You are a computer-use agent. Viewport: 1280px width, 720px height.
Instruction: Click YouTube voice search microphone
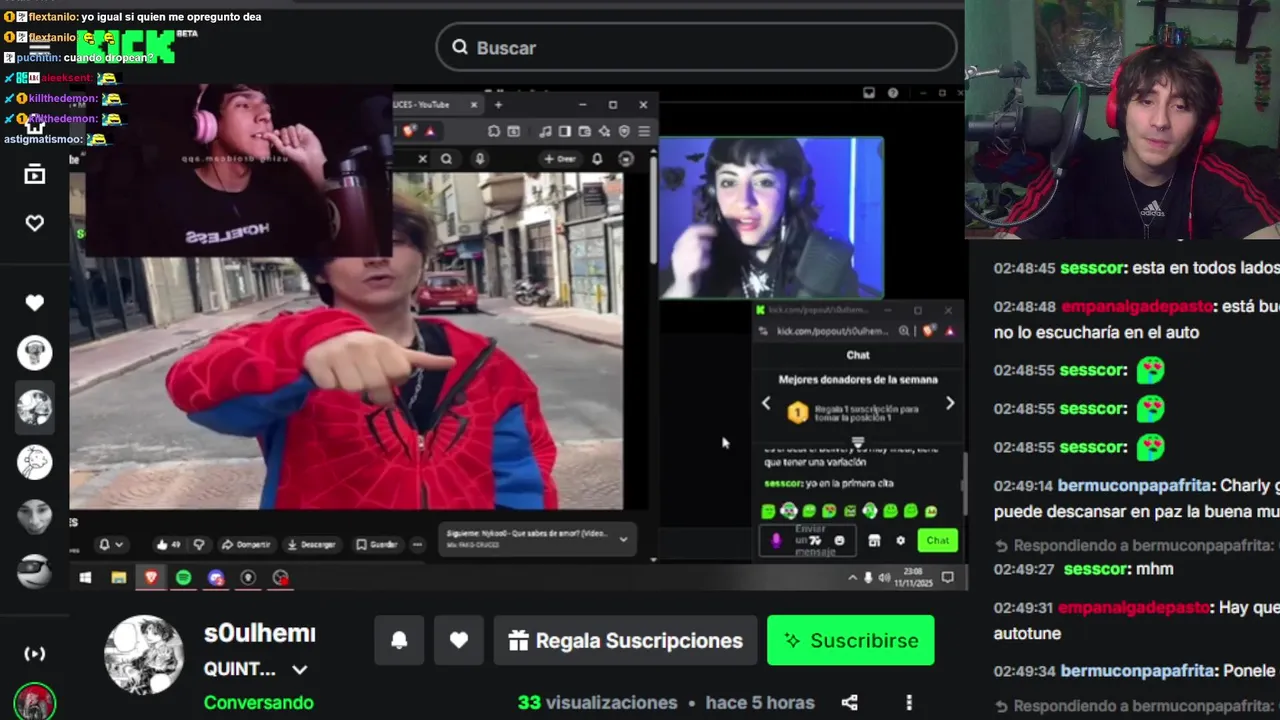coord(480,158)
